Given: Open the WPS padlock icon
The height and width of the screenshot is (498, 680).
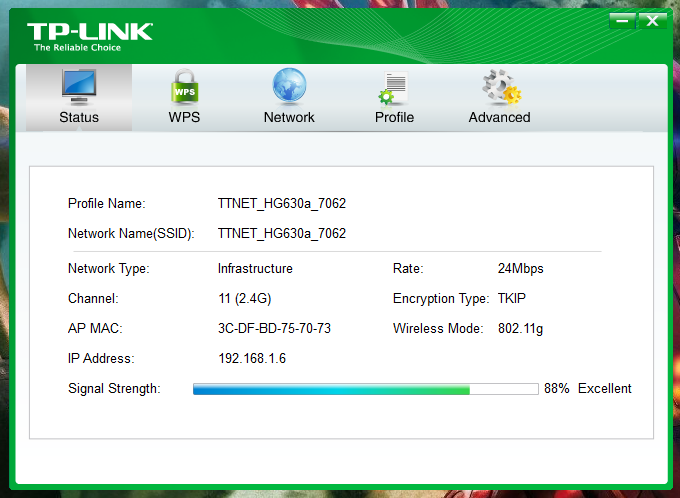Looking at the screenshot, I should (x=185, y=87).
